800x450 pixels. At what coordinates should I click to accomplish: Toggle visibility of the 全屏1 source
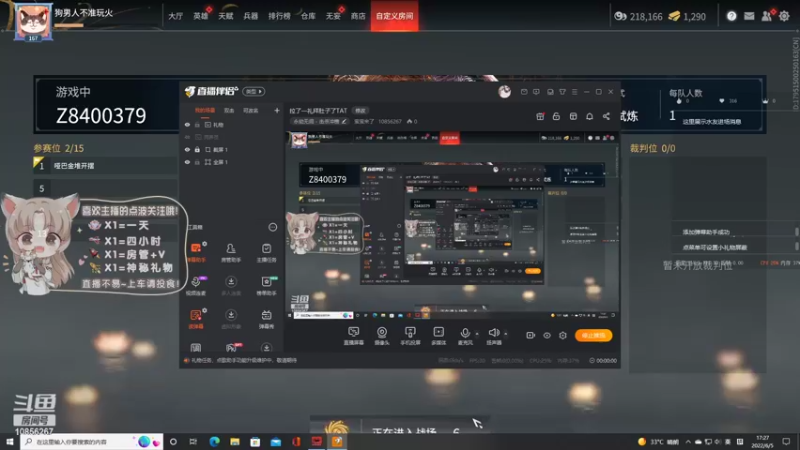click(187, 162)
